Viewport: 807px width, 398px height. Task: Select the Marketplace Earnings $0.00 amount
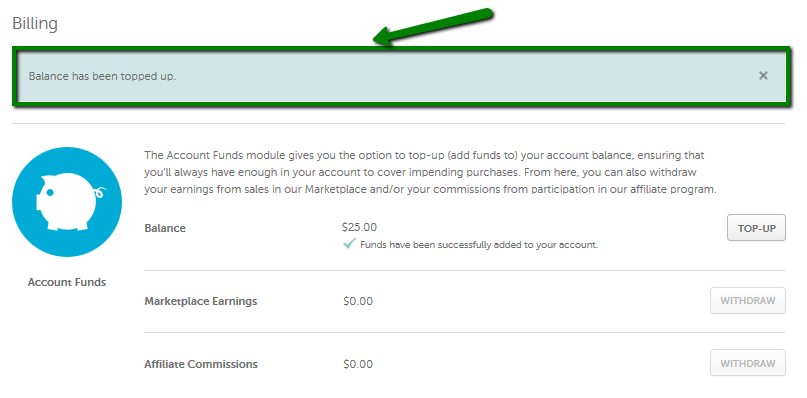click(358, 301)
